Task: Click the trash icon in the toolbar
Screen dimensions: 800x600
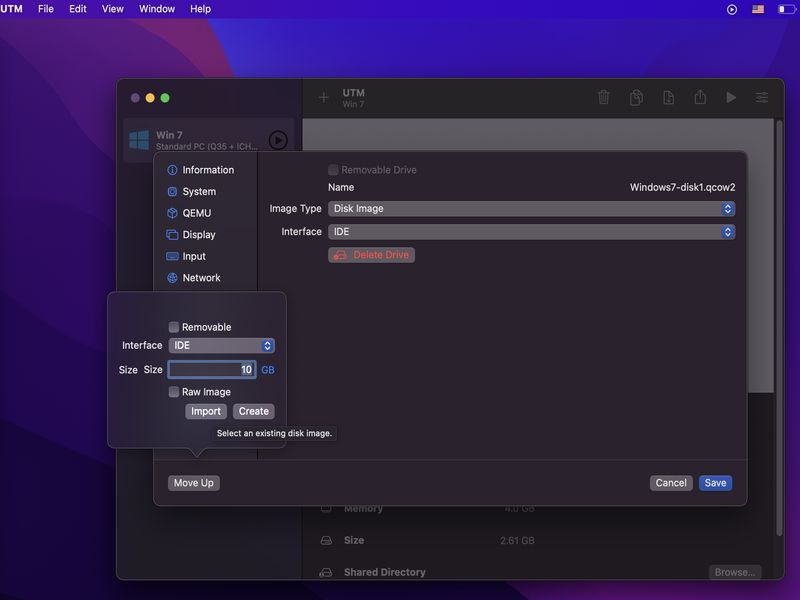Action: pyautogui.click(x=603, y=97)
